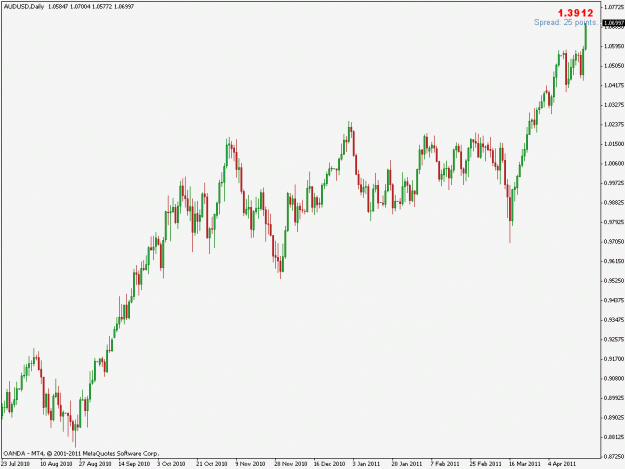The width and height of the screenshot is (625, 469).
Task: Select the 0.89925 price axis label
Action: click(614, 398)
